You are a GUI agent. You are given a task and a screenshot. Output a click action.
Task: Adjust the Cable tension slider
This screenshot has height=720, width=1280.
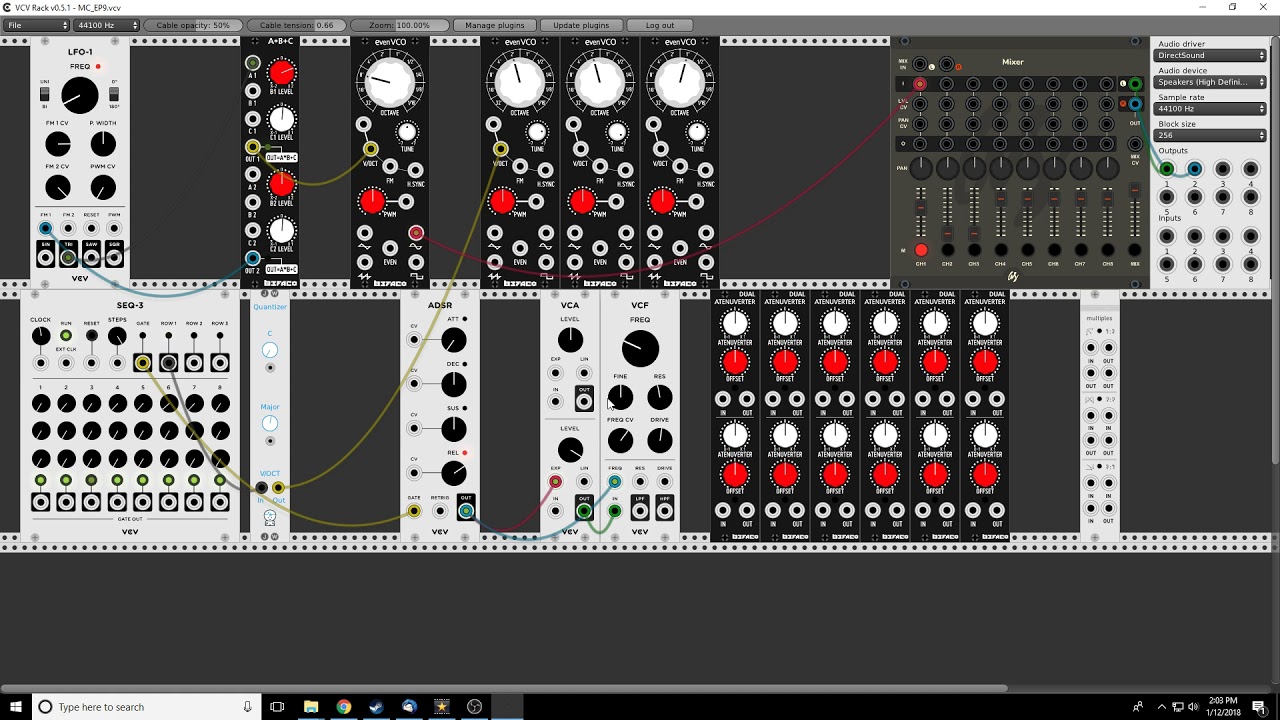pos(297,25)
